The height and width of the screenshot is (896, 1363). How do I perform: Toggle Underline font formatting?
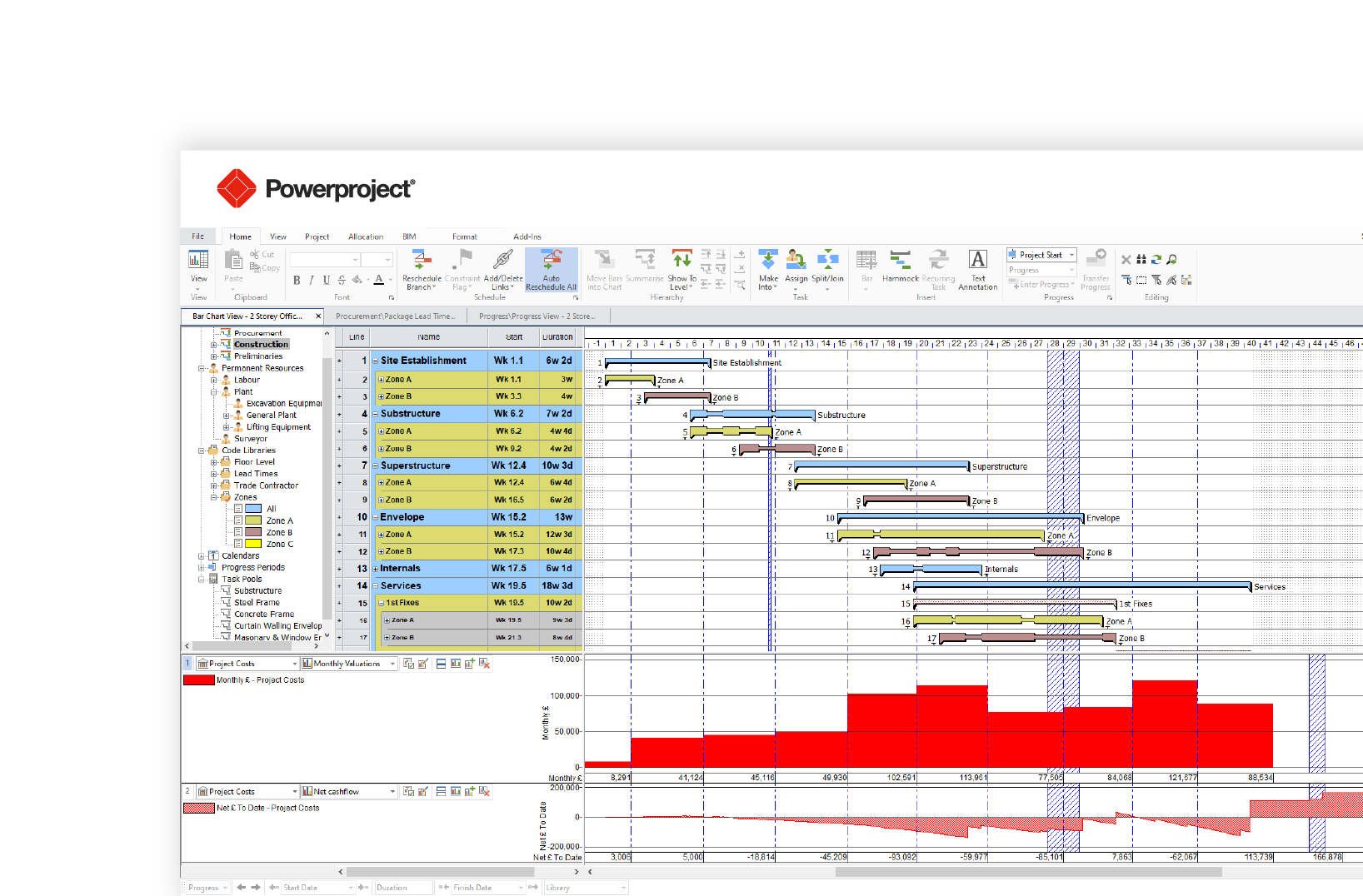(x=326, y=281)
